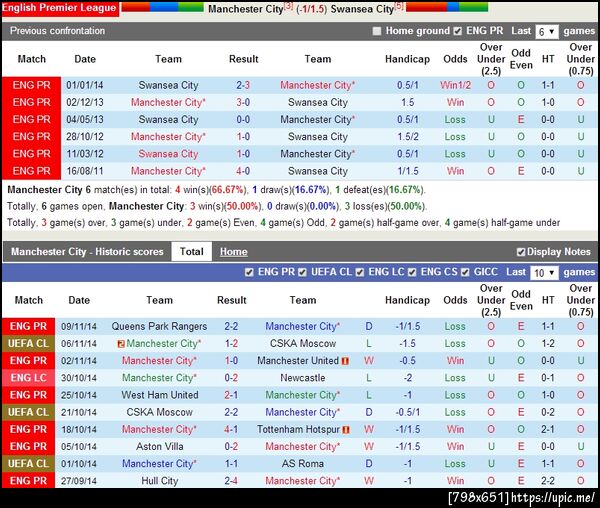This screenshot has height=508, width=600.
Task: Enable the Home ground checkbox
Action: [x=377, y=31]
